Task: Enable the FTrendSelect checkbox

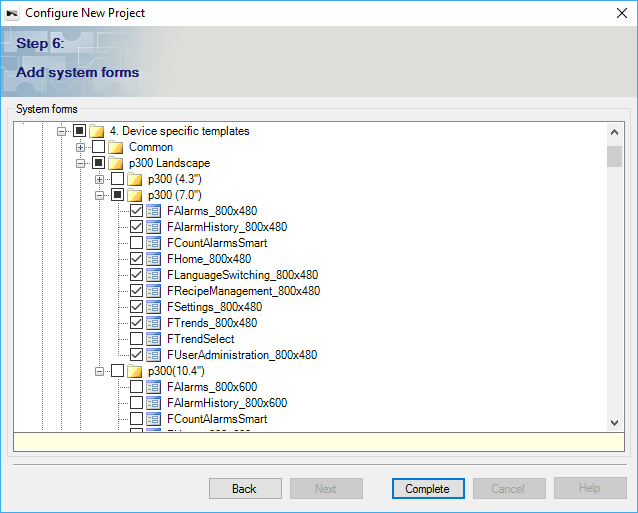Action: (x=136, y=338)
